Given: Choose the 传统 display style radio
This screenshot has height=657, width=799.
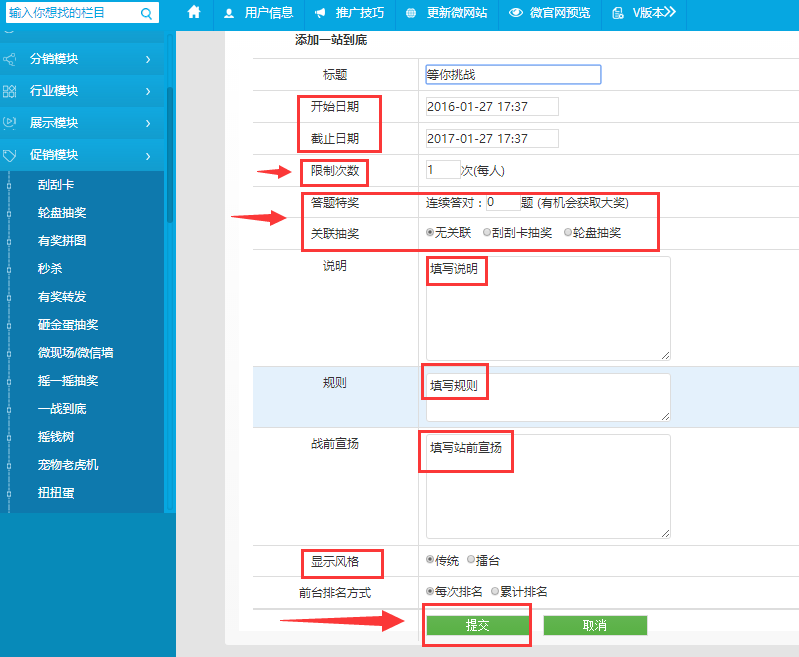Looking at the screenshot, I should click(x=430, y=560).
